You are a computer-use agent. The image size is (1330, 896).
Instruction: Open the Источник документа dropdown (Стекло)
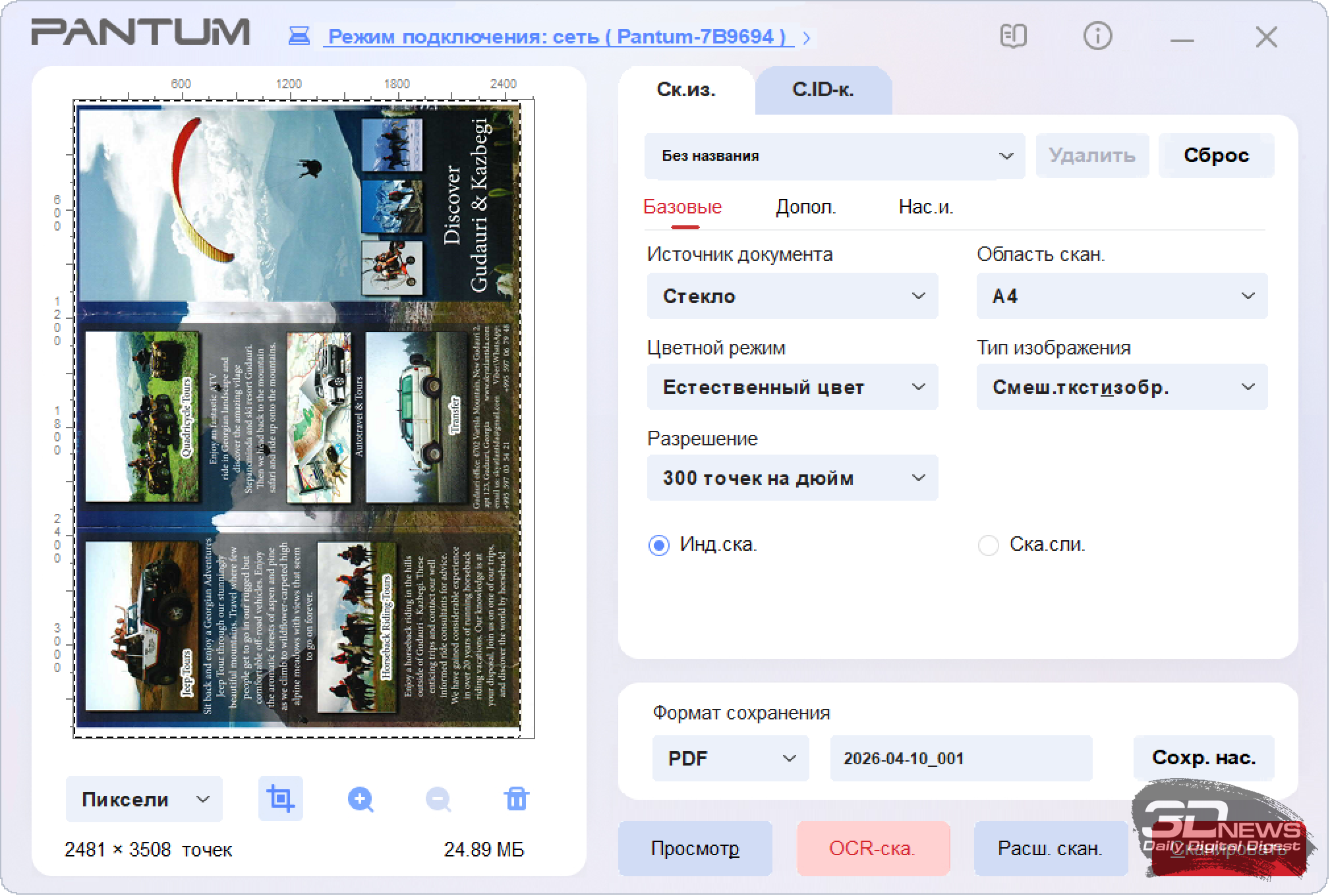click(x=792, y=296)
